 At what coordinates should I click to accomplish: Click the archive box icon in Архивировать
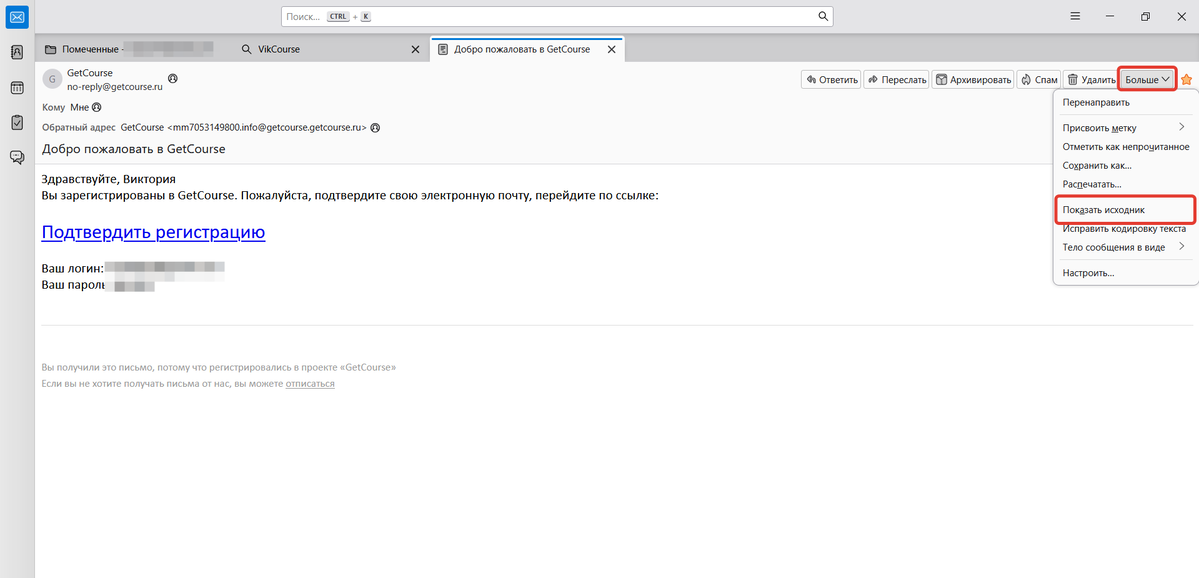tap(941, 80)
